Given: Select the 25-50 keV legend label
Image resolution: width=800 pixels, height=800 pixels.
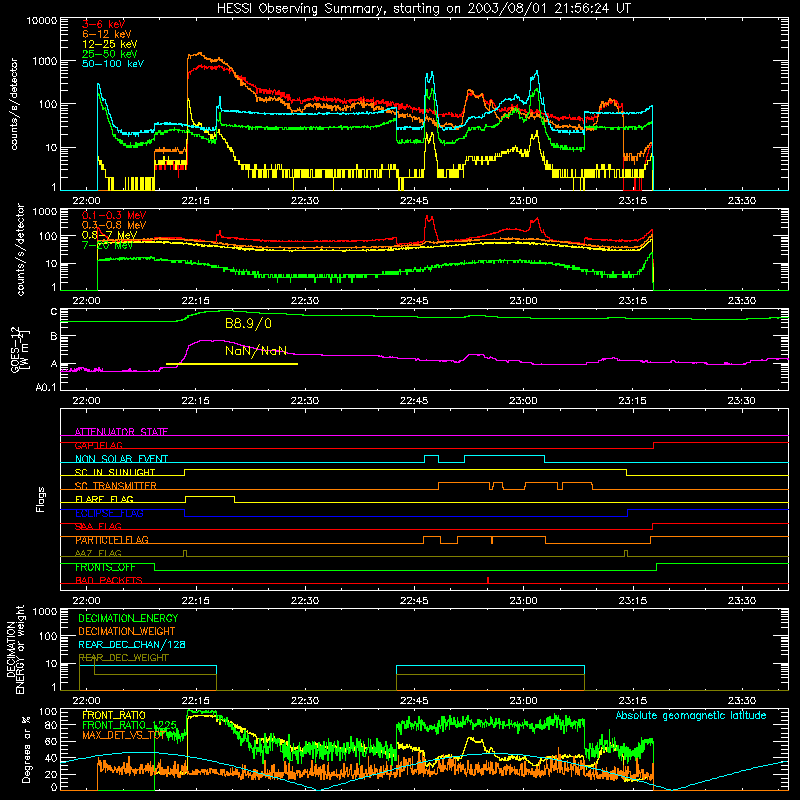Looking at the screenshot, I should pos(110,54).
